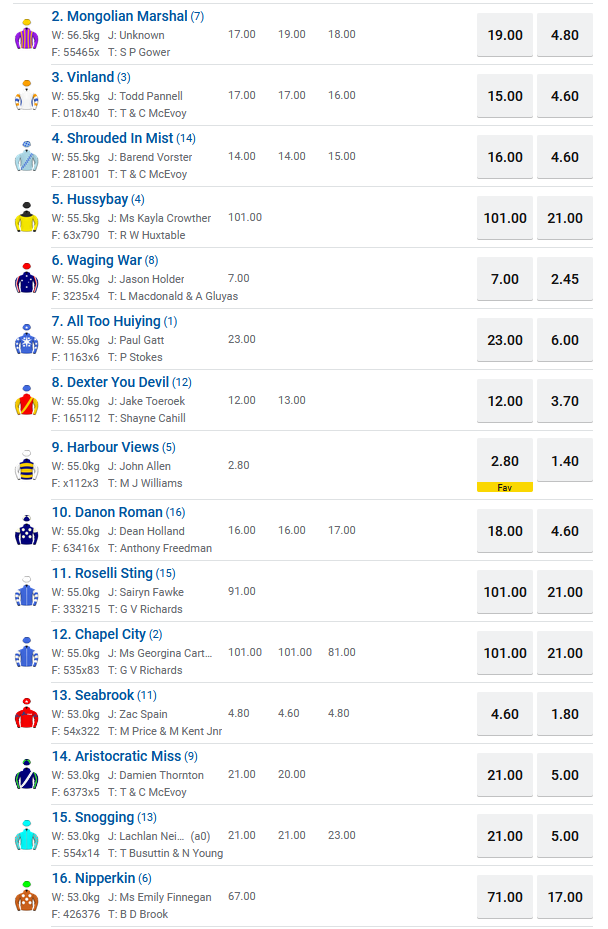Image resolution: width=608 pixels, height=929 pixels.
Task: Select Seabrook place odds 1.80
Action: point(565,714)
